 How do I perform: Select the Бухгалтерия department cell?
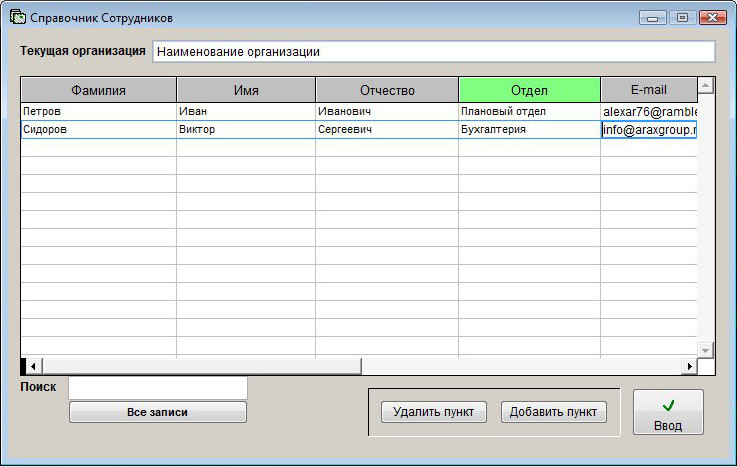[x=529, y=130]
